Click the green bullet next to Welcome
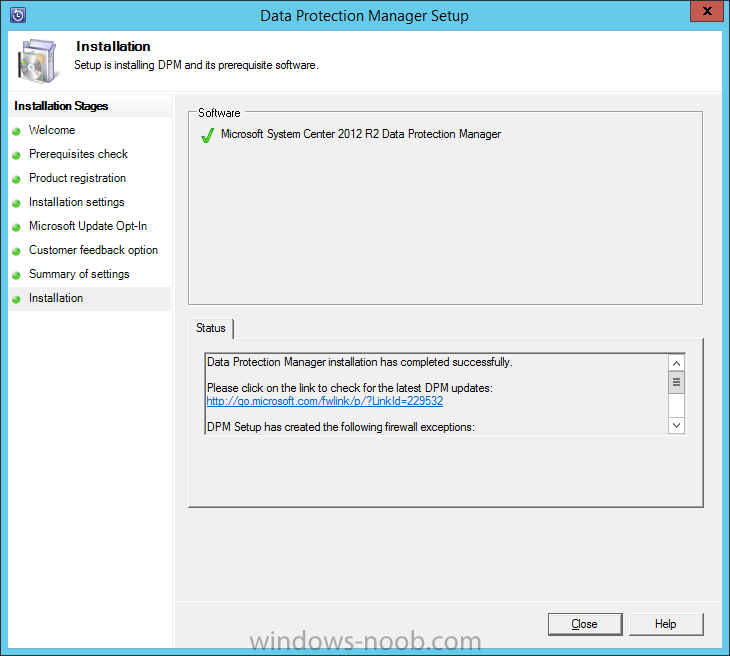Image resolution: width=730 pixels, height=656 pixels. [x=16, y=131]
